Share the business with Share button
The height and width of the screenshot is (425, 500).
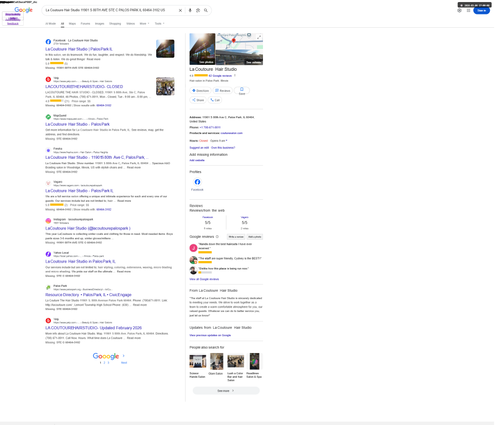198,100
